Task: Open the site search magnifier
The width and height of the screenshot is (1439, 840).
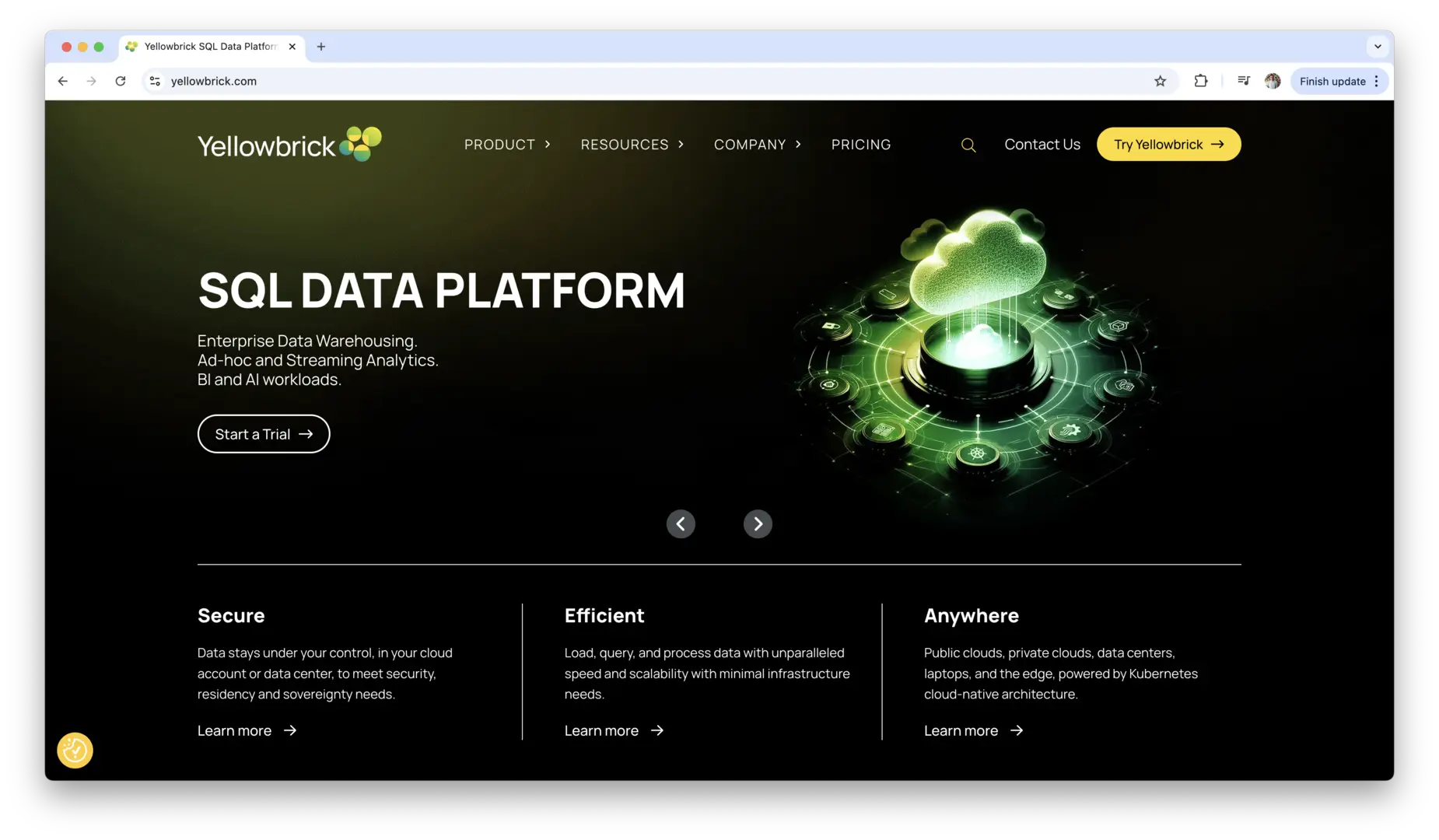Action: 968,145
